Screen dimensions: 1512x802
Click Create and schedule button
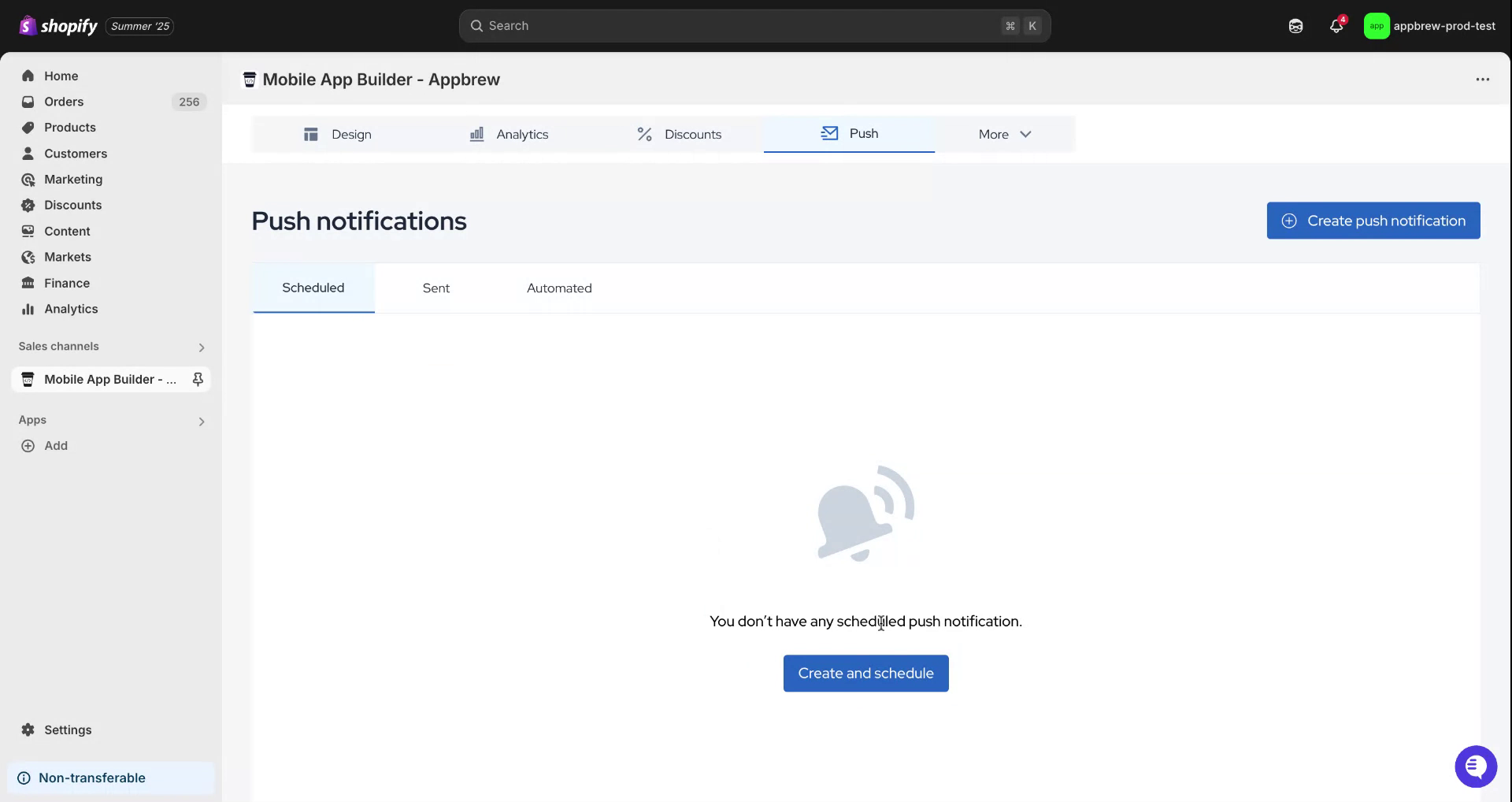tap(865, 674)
